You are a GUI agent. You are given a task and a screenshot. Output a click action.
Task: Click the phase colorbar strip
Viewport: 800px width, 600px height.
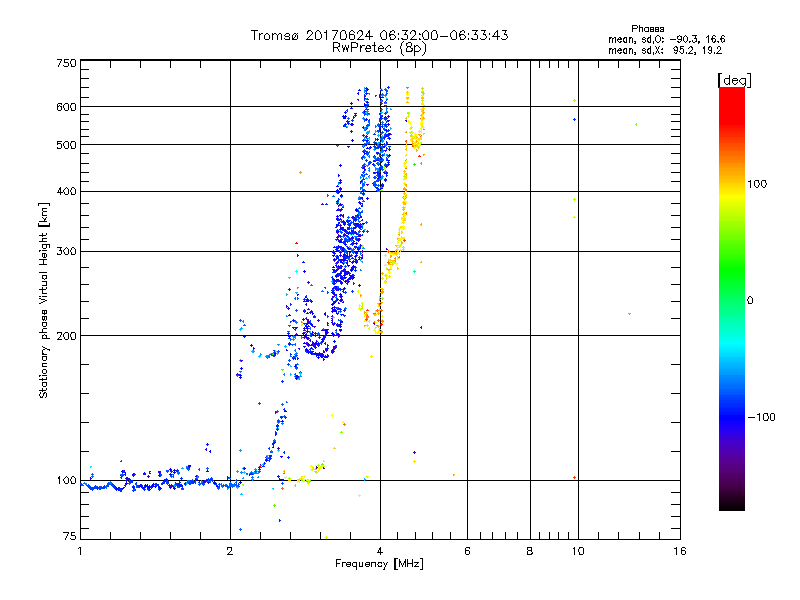(x=732, y=298)
